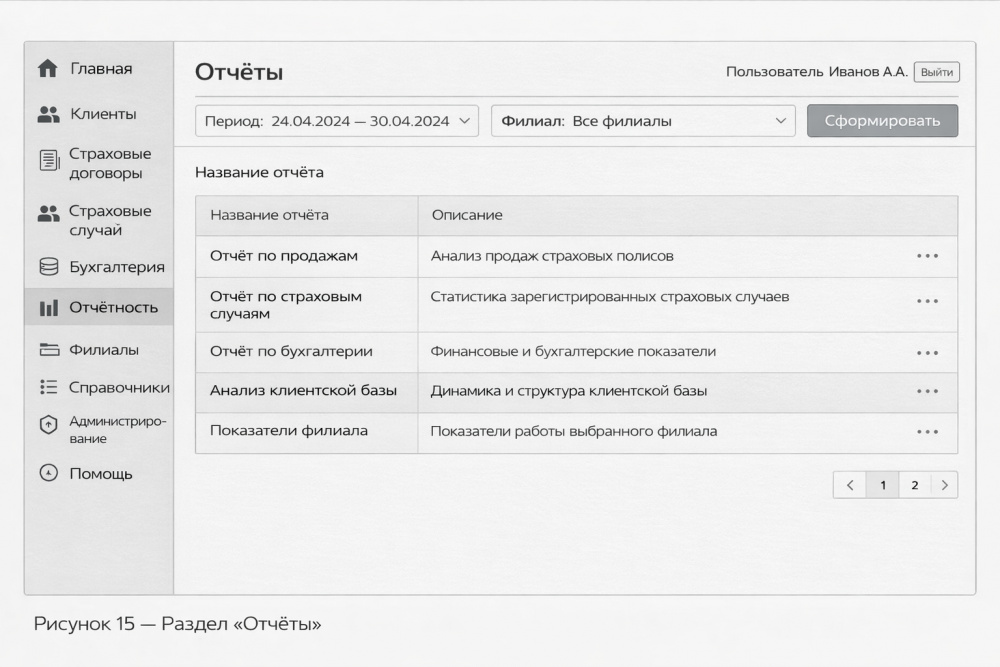Click the folder icon beside Филиалы
Image resolution: width=1000 pixels, height=667 pixels.
tap(48, 350)
